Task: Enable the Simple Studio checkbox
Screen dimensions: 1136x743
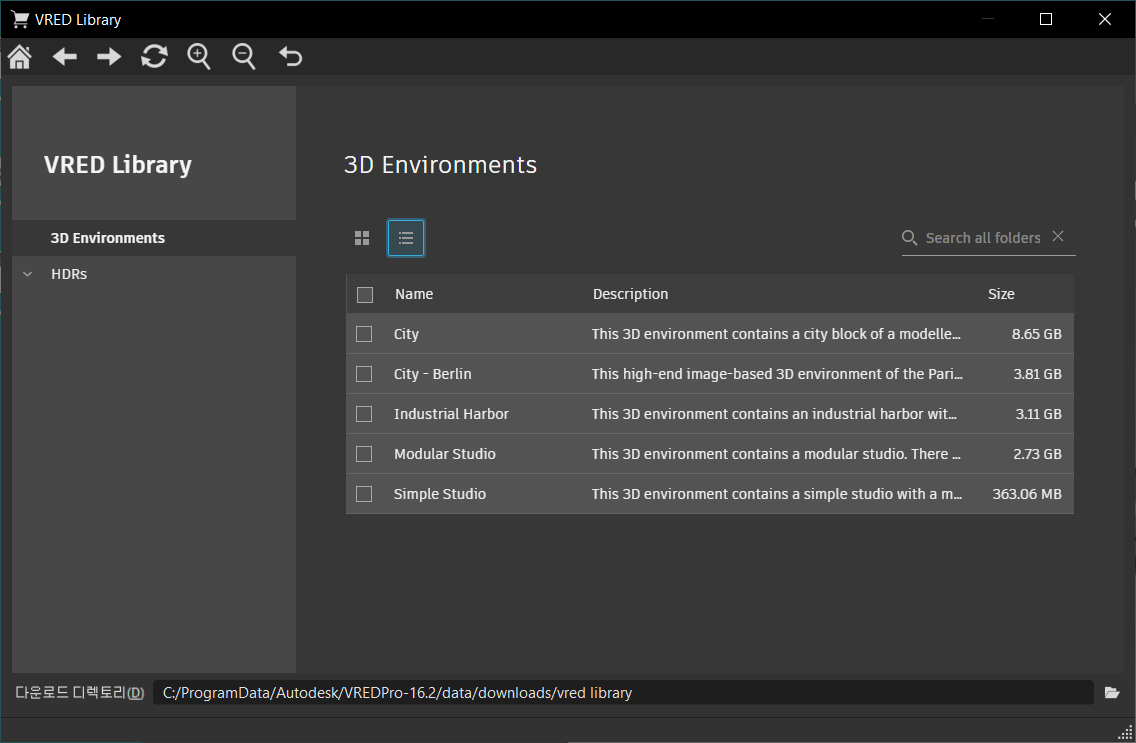Action: pyautogui.click(x=364, y=494)
